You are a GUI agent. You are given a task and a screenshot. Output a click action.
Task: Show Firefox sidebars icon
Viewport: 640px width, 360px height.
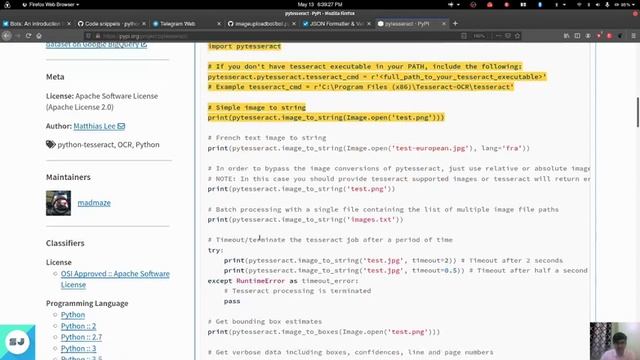[x=577, y=36]
